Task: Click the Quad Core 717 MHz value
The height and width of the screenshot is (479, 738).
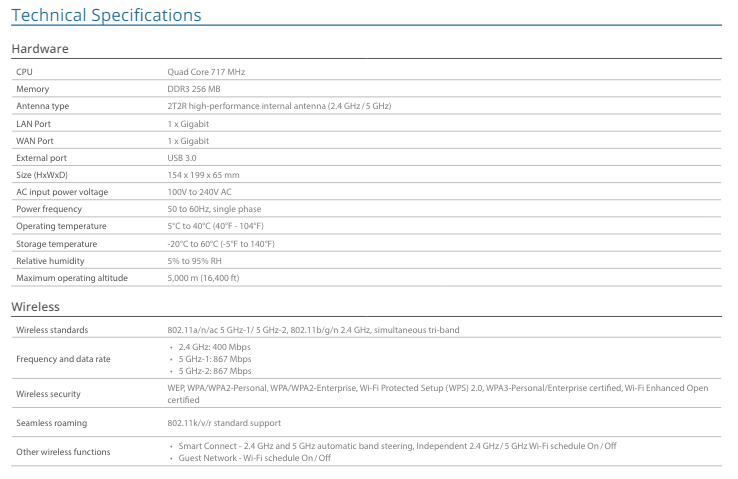Action: click(x=206, y=72)
